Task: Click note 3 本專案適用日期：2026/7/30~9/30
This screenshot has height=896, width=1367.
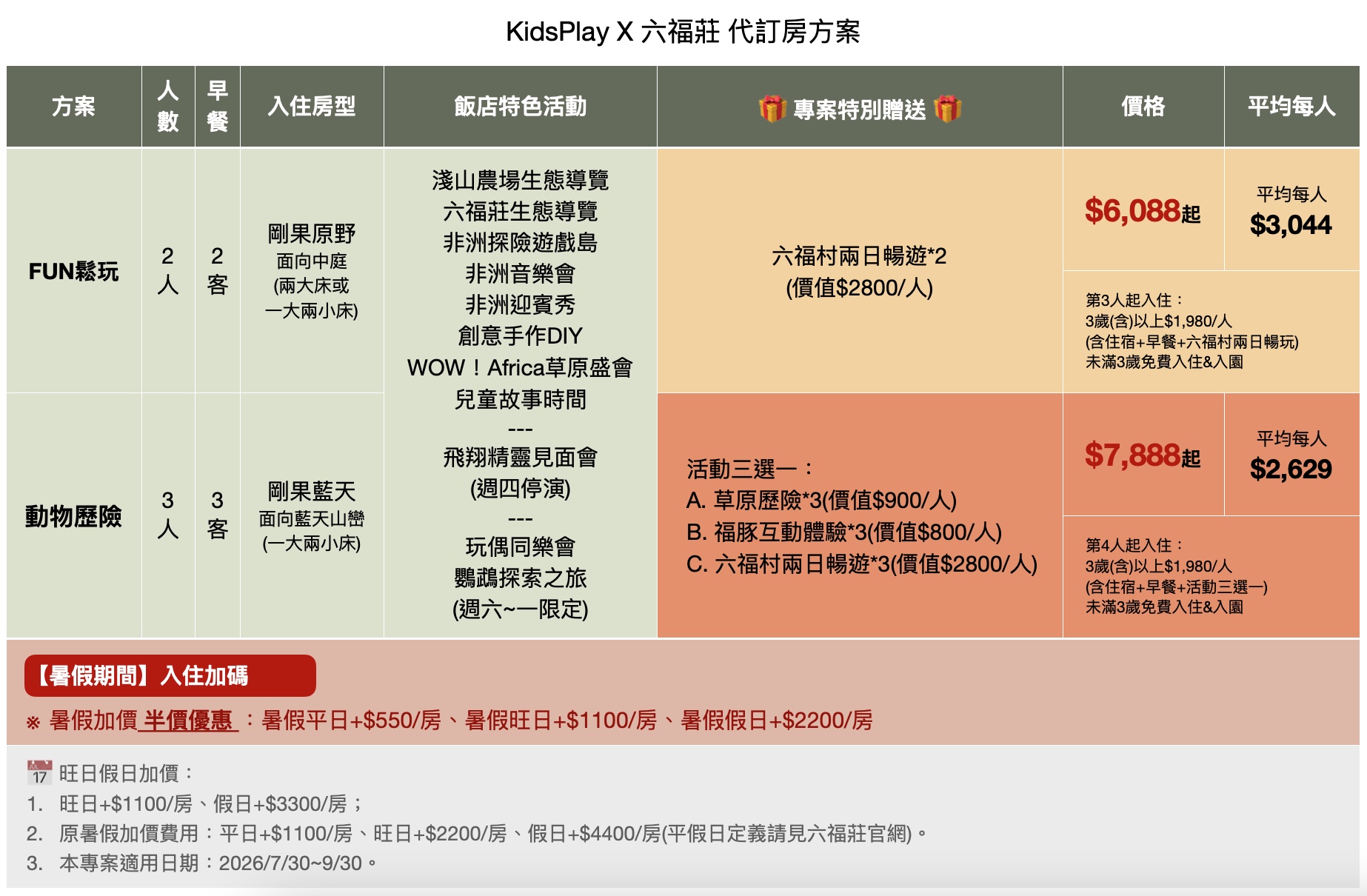Action: point(218,863)
